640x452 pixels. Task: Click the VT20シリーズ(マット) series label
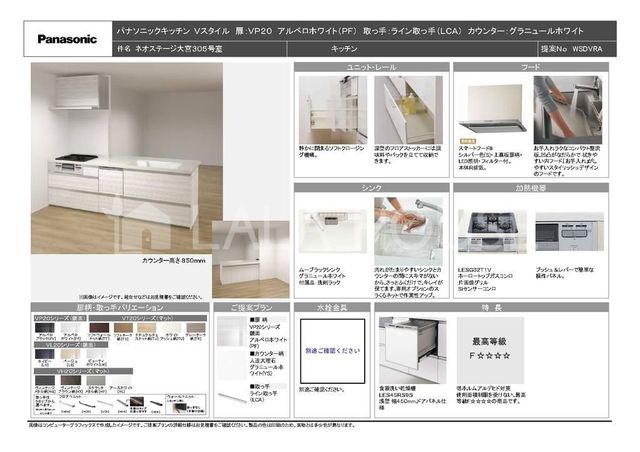(148, 318)
